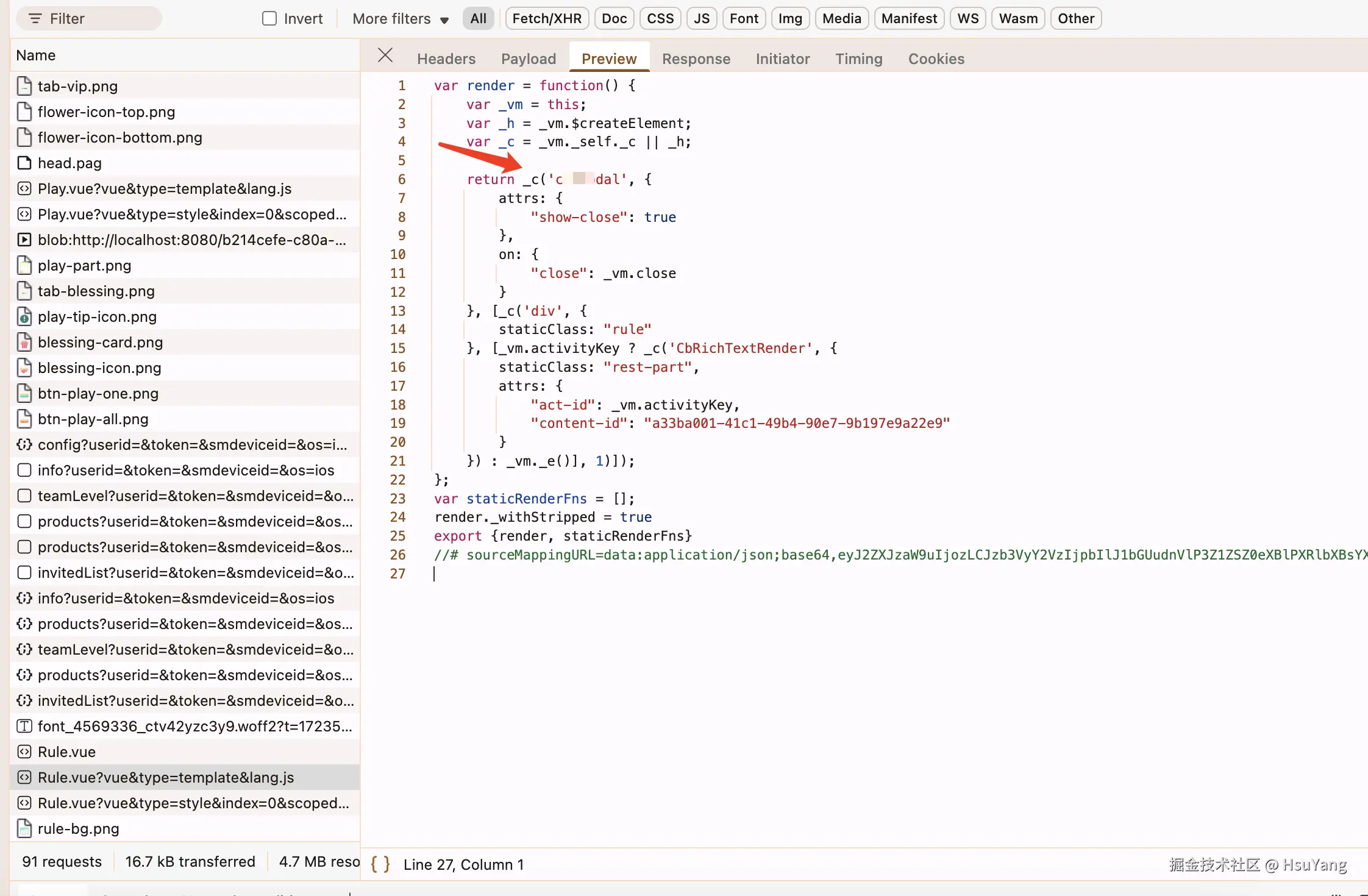Switch to the Headers tab
The width and height of the screenshot is (1368, 896).
[446, 59]
